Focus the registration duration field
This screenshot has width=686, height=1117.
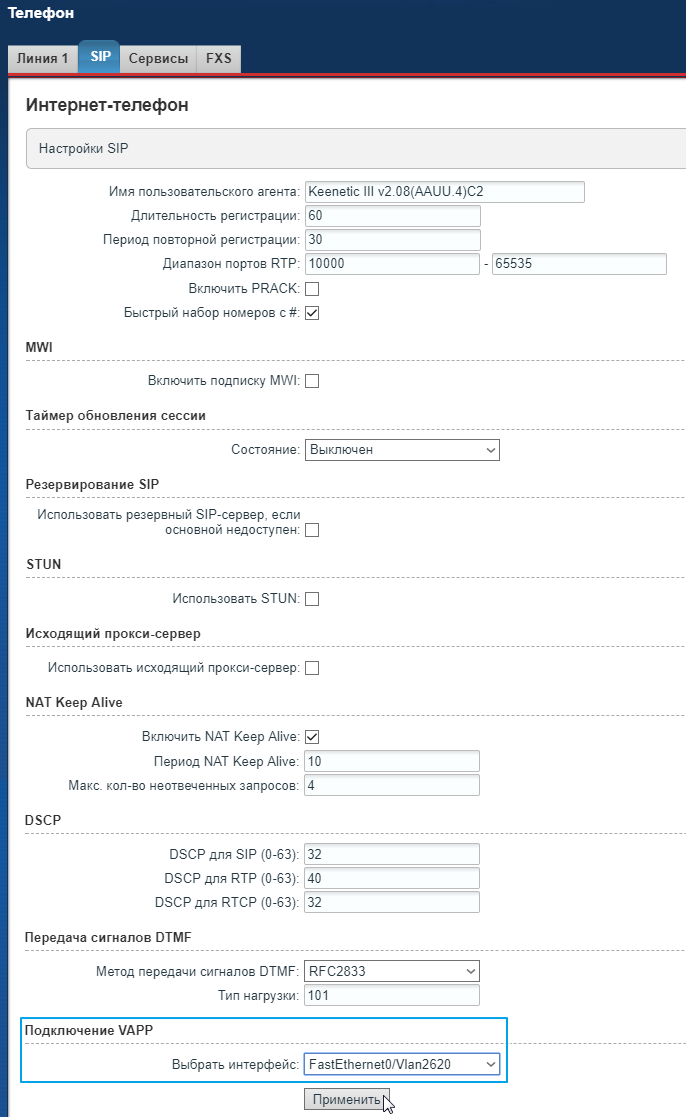[x=392, y=216]
